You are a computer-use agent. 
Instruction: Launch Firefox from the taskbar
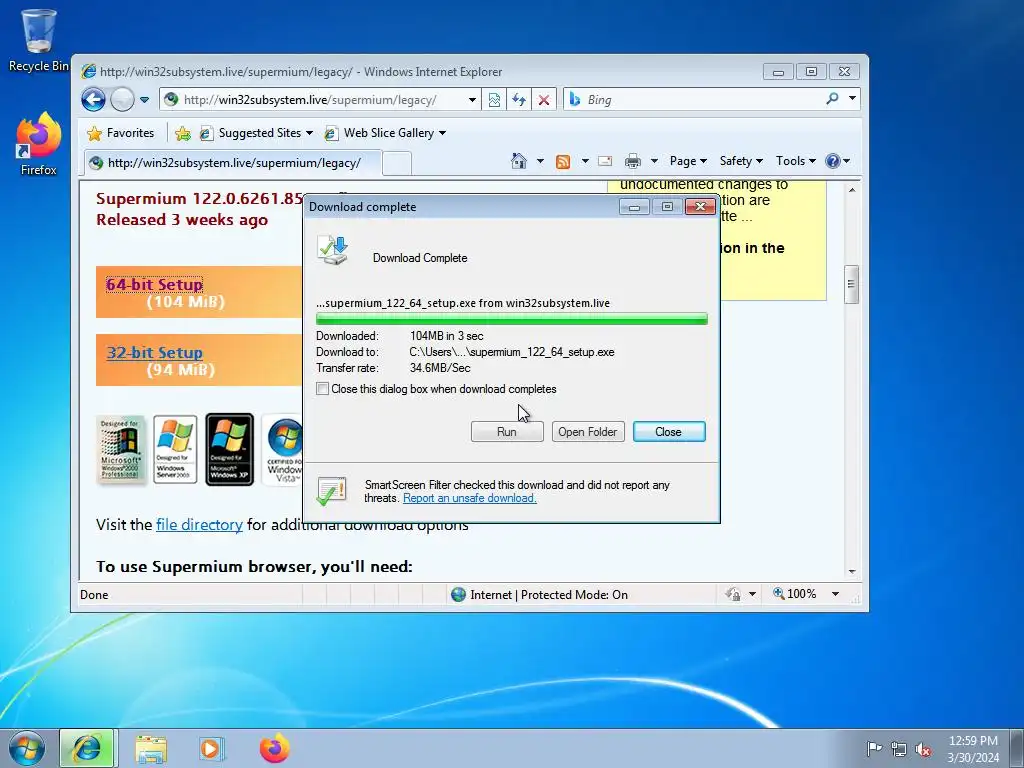tap(274, 748)
